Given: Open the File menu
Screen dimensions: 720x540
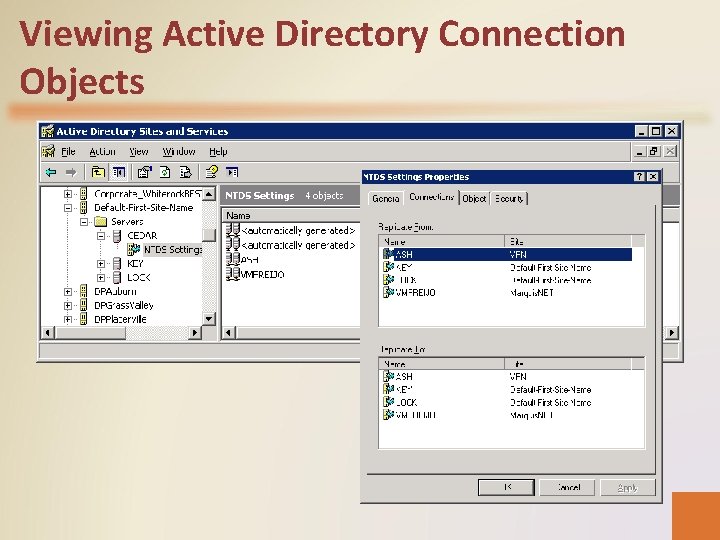Looking at the screenshot, I should pyautogui.click(x=68, y=152).
